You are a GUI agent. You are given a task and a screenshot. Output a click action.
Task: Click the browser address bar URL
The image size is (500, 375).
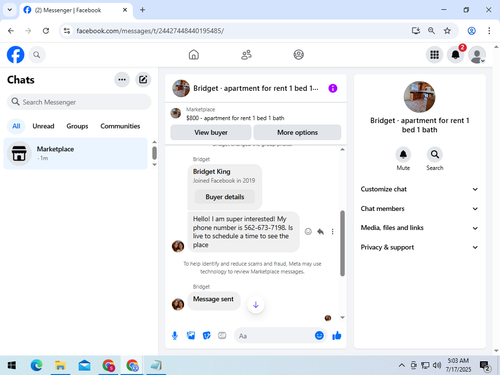(150, 31)
